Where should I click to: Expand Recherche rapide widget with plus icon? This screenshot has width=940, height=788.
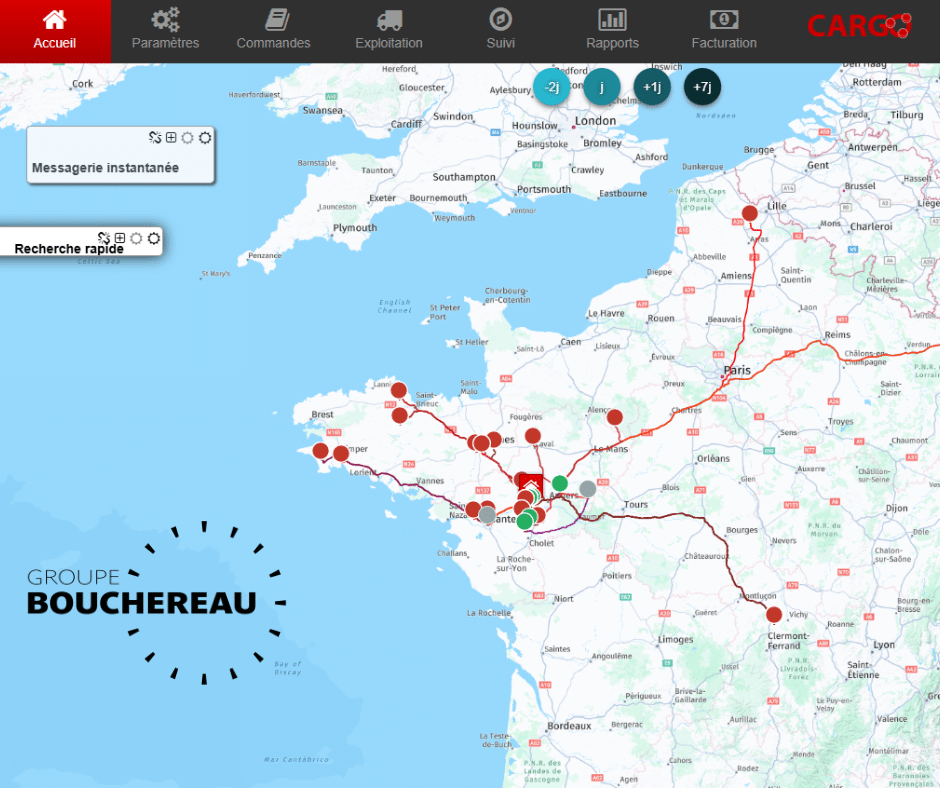(120, 238)
